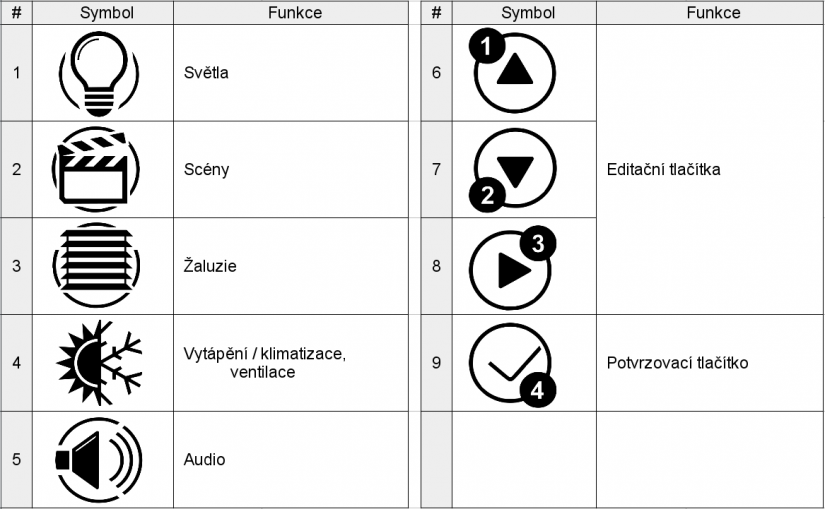Select the 'Žaluzie' text label

tap(210, 266)
